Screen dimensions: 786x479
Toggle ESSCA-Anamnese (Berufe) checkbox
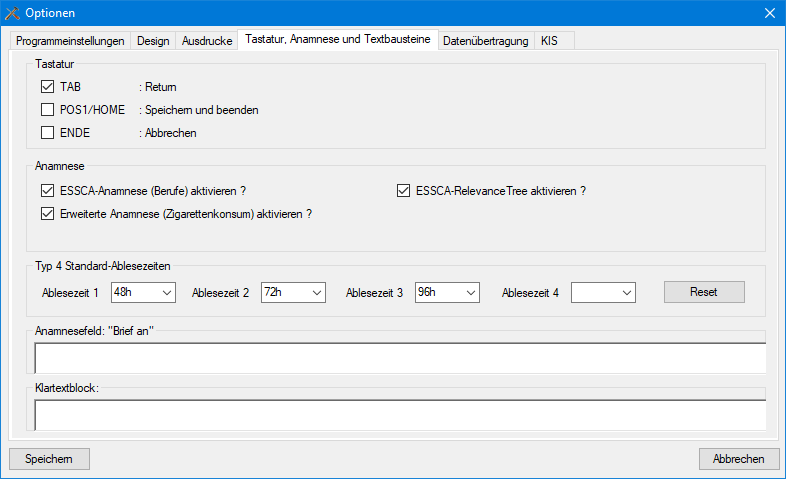point(48,191)
